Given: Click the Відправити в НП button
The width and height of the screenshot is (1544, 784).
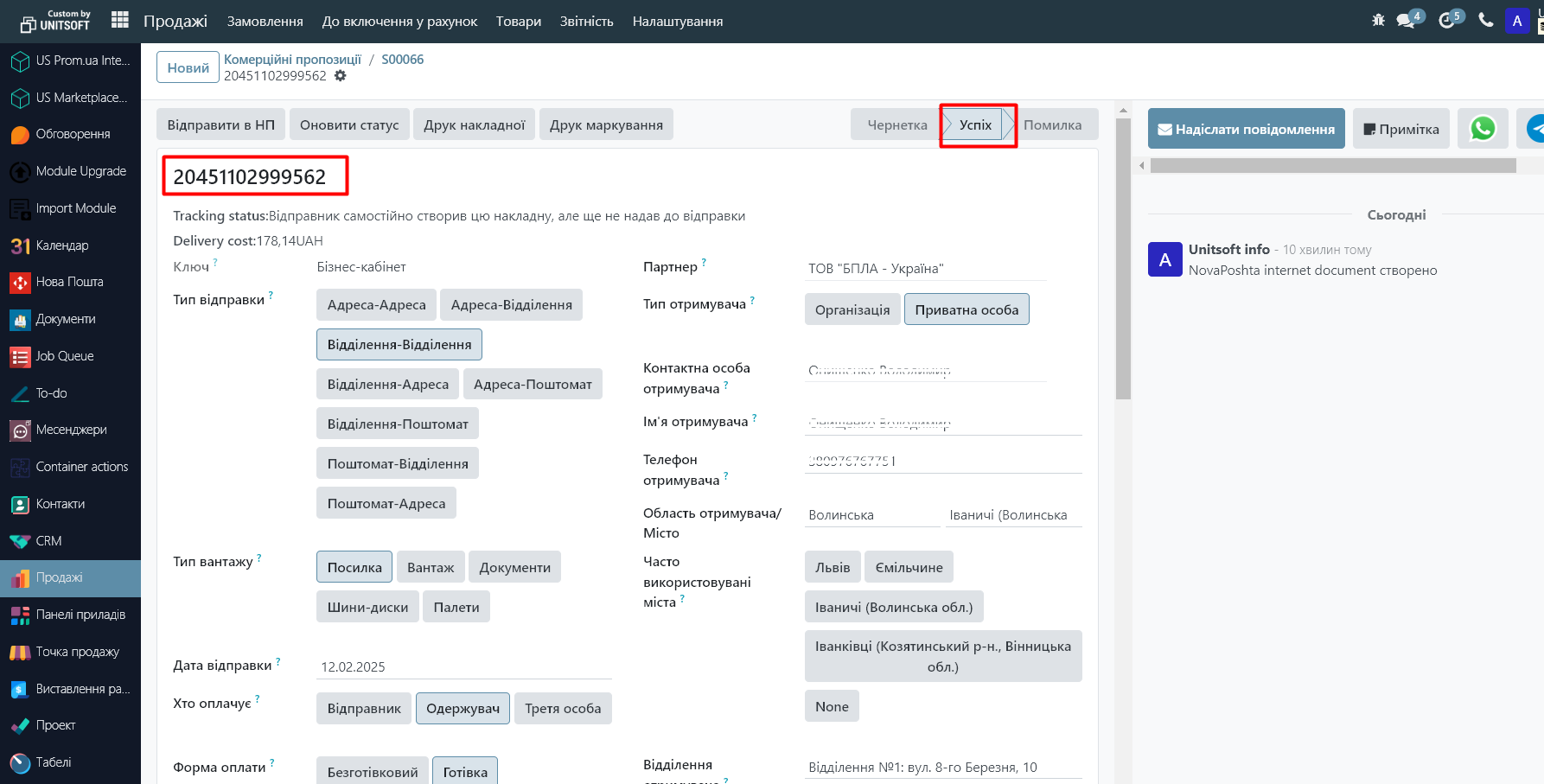Looking at the screenshot, I should [220, 125].
